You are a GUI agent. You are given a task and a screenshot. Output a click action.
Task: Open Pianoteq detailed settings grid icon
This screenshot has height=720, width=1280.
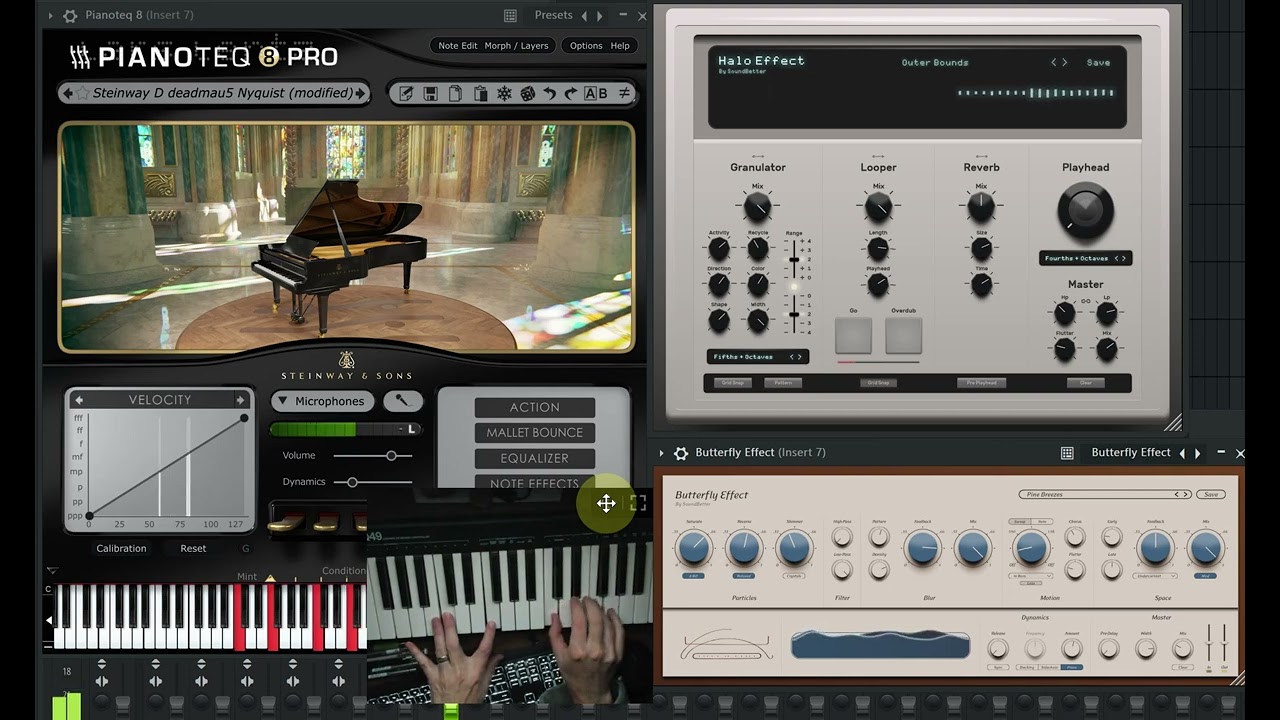pyautogui.click(x=510, y=15)
